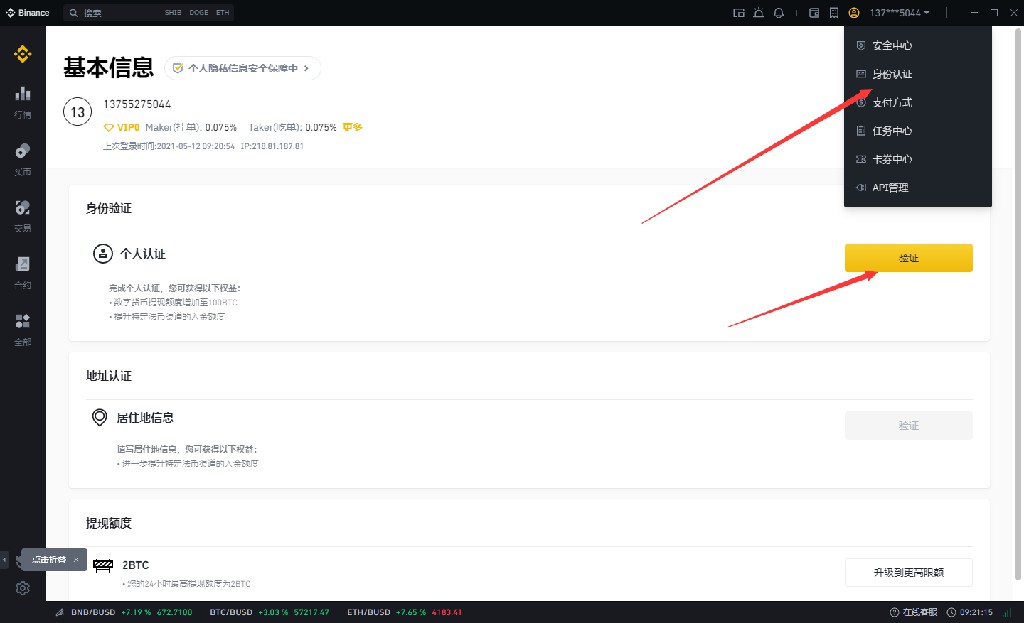The width and height of the screenshot is (1024, 623).
Task: Click the clock icon in the status bar
Action: 951,612
